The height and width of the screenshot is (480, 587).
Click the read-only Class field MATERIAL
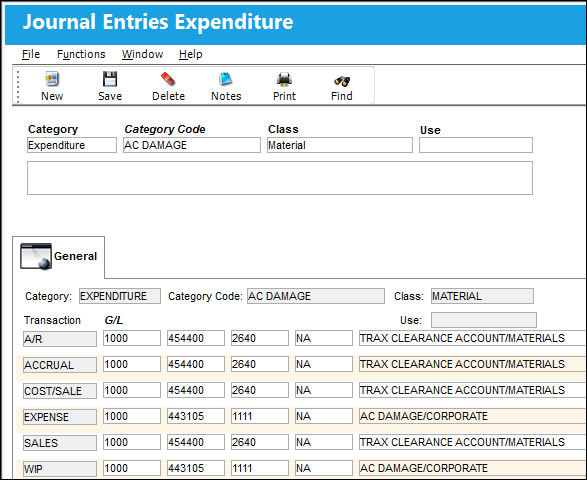(x=482, y=296)
